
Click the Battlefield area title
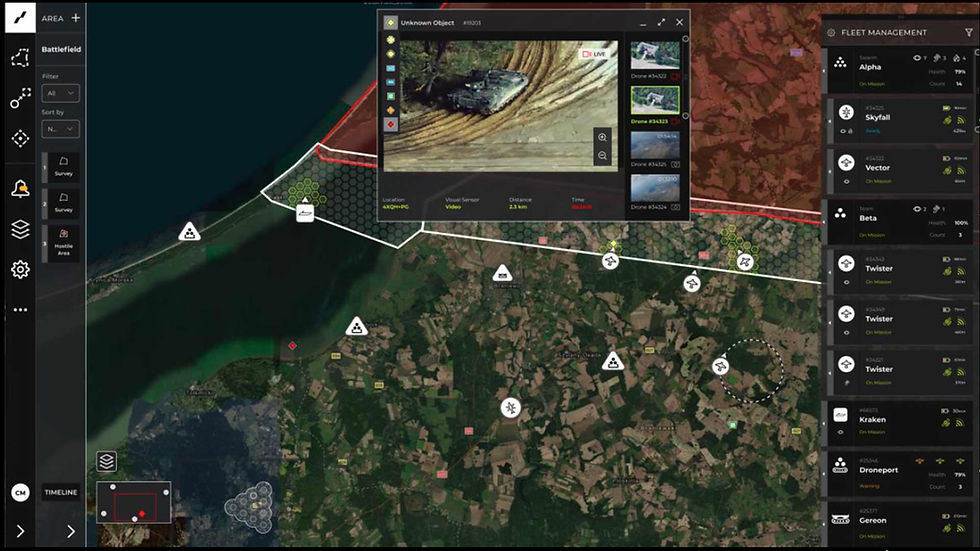61,49
